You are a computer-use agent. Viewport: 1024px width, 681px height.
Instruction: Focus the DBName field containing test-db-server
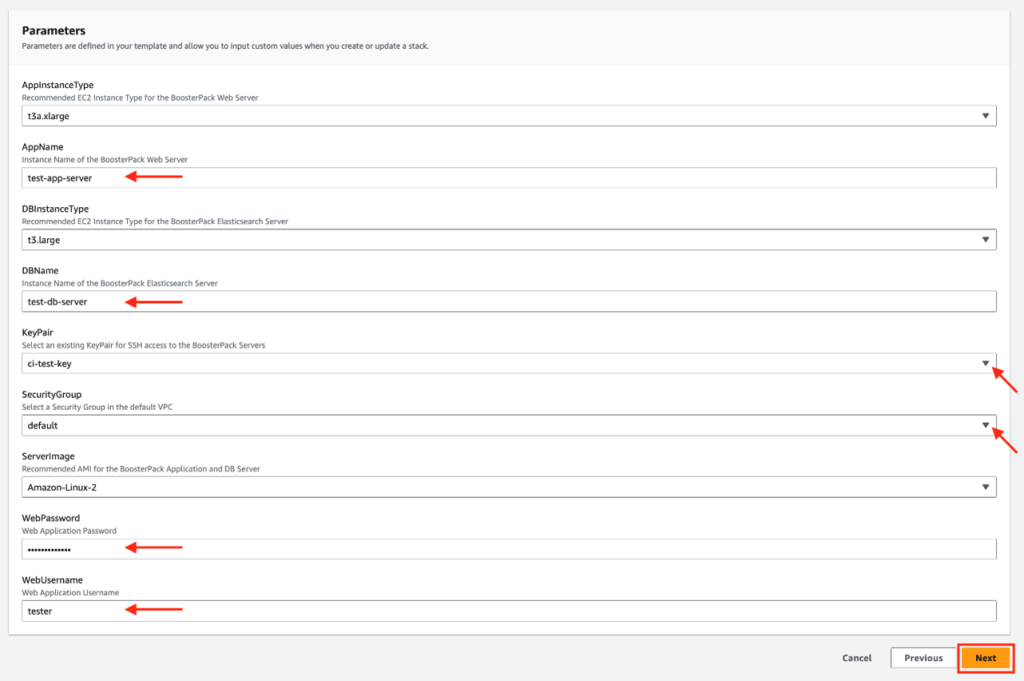pos(508,302)
